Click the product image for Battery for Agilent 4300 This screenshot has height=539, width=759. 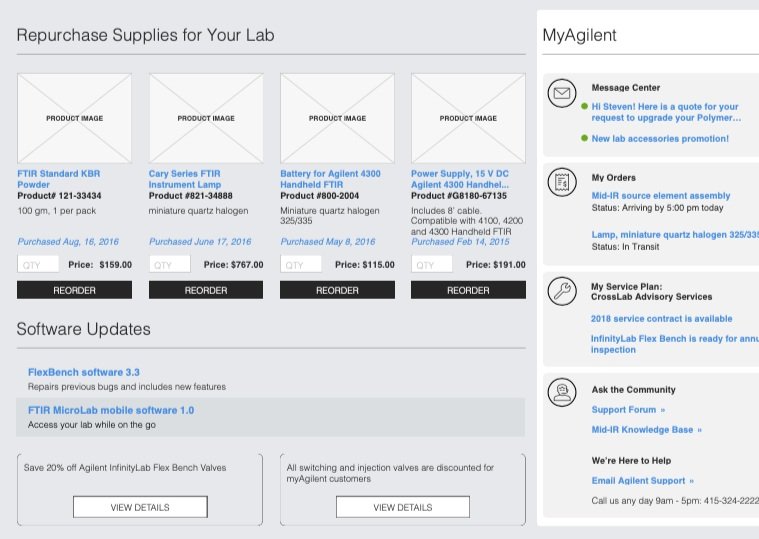pyautogui.click(x=337, y=118)
